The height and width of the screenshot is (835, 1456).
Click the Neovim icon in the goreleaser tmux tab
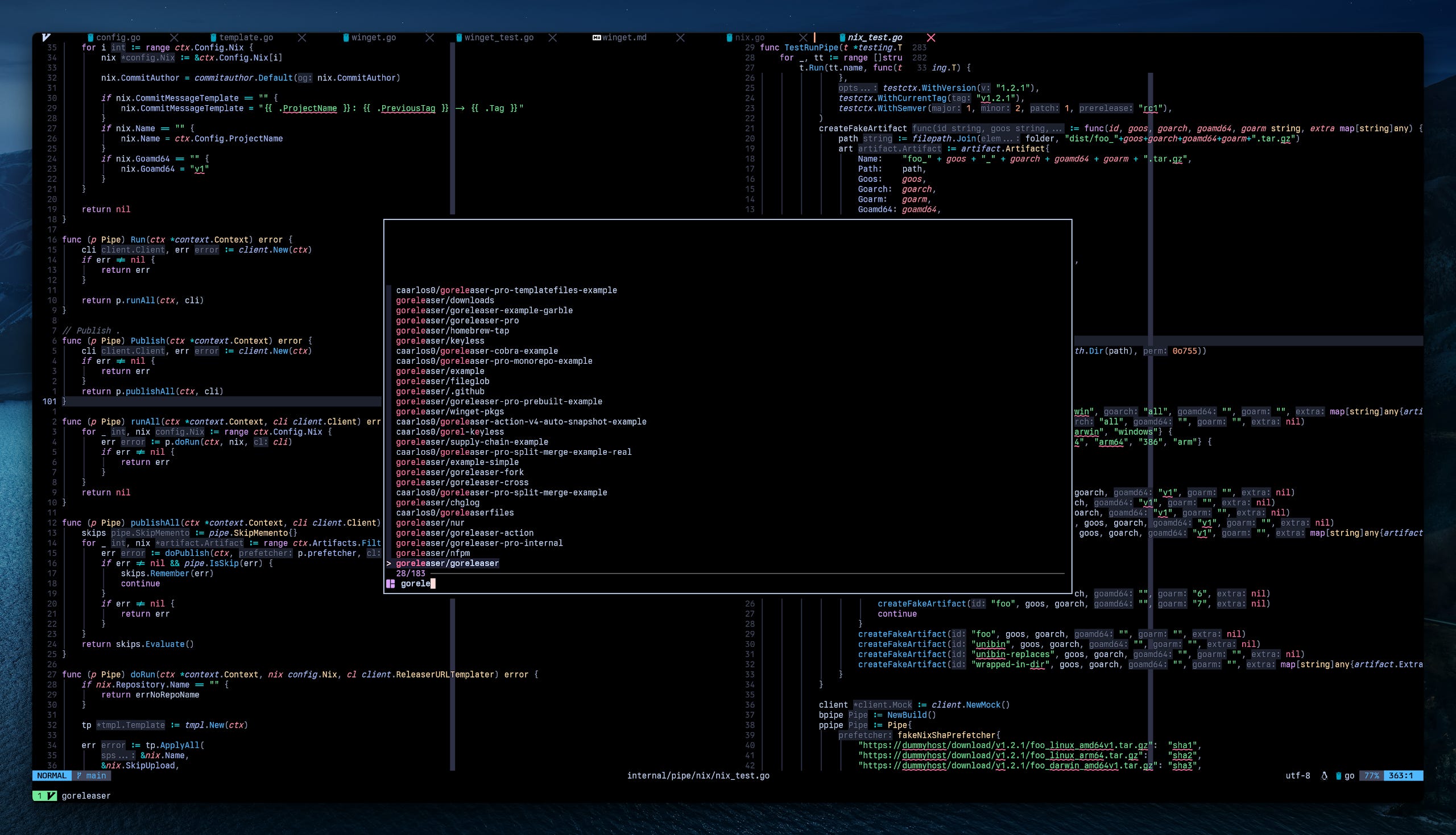51,796
